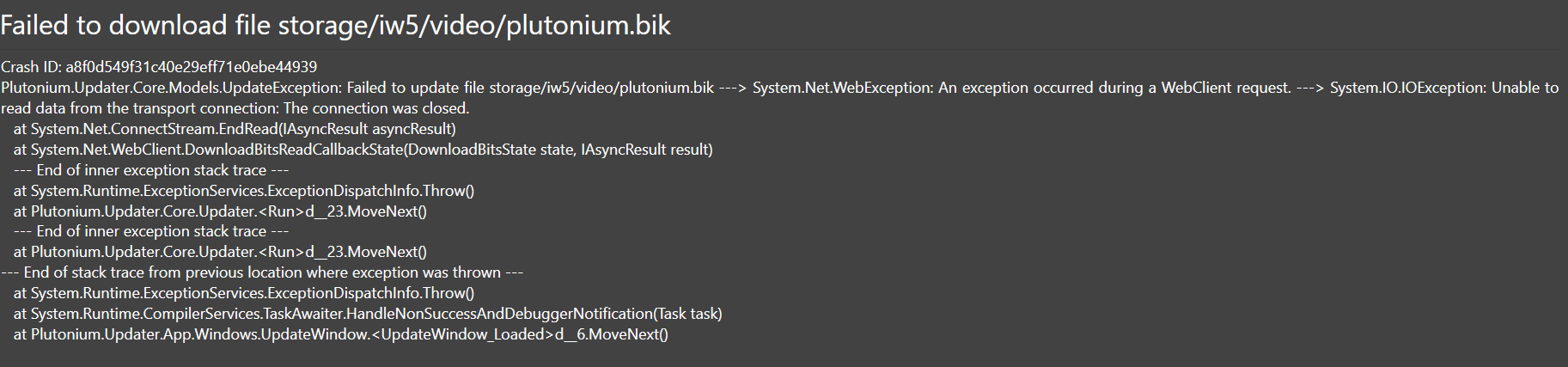Click the UpdateWindow_Loaded MoveNext() line
Screen dimensions: 1568x367
click(341, 334)
